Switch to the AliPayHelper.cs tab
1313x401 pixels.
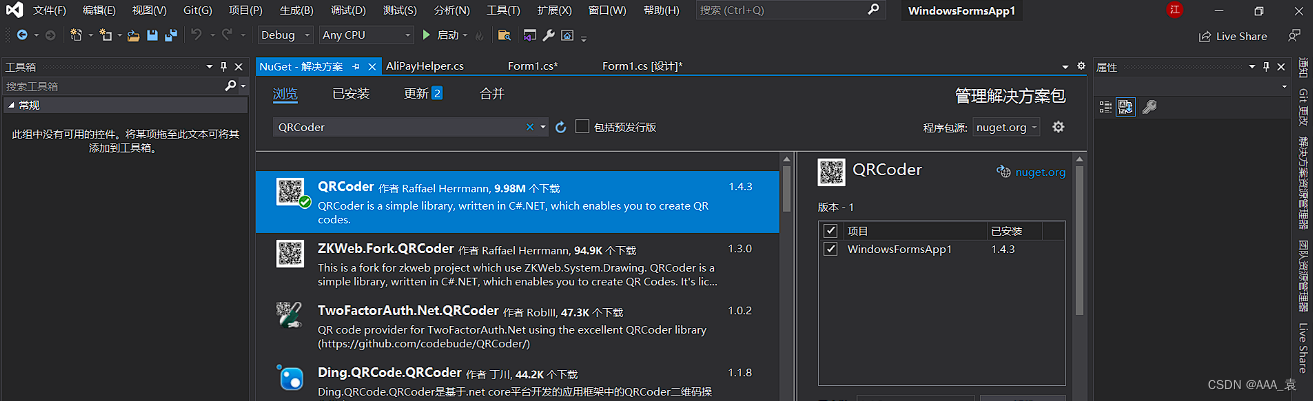click(424, 66)
